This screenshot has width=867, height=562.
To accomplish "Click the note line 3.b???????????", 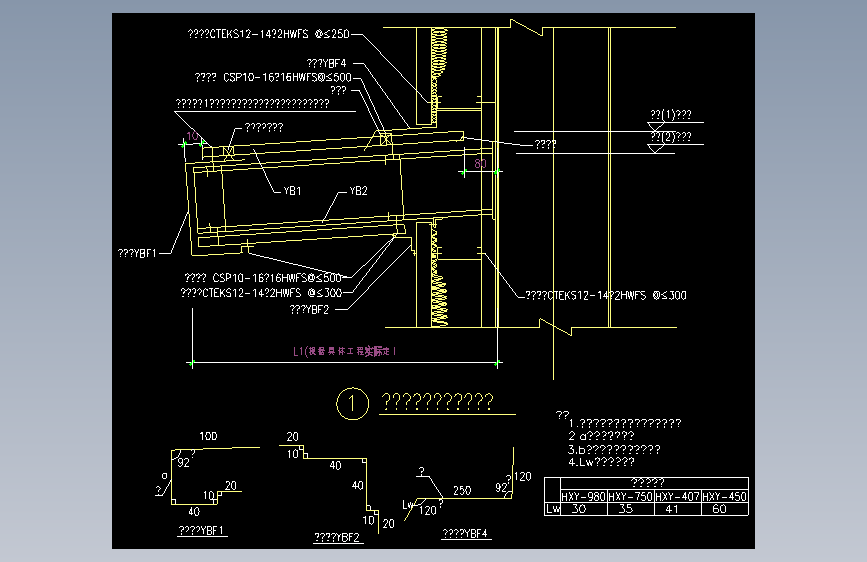I will 614,450.
